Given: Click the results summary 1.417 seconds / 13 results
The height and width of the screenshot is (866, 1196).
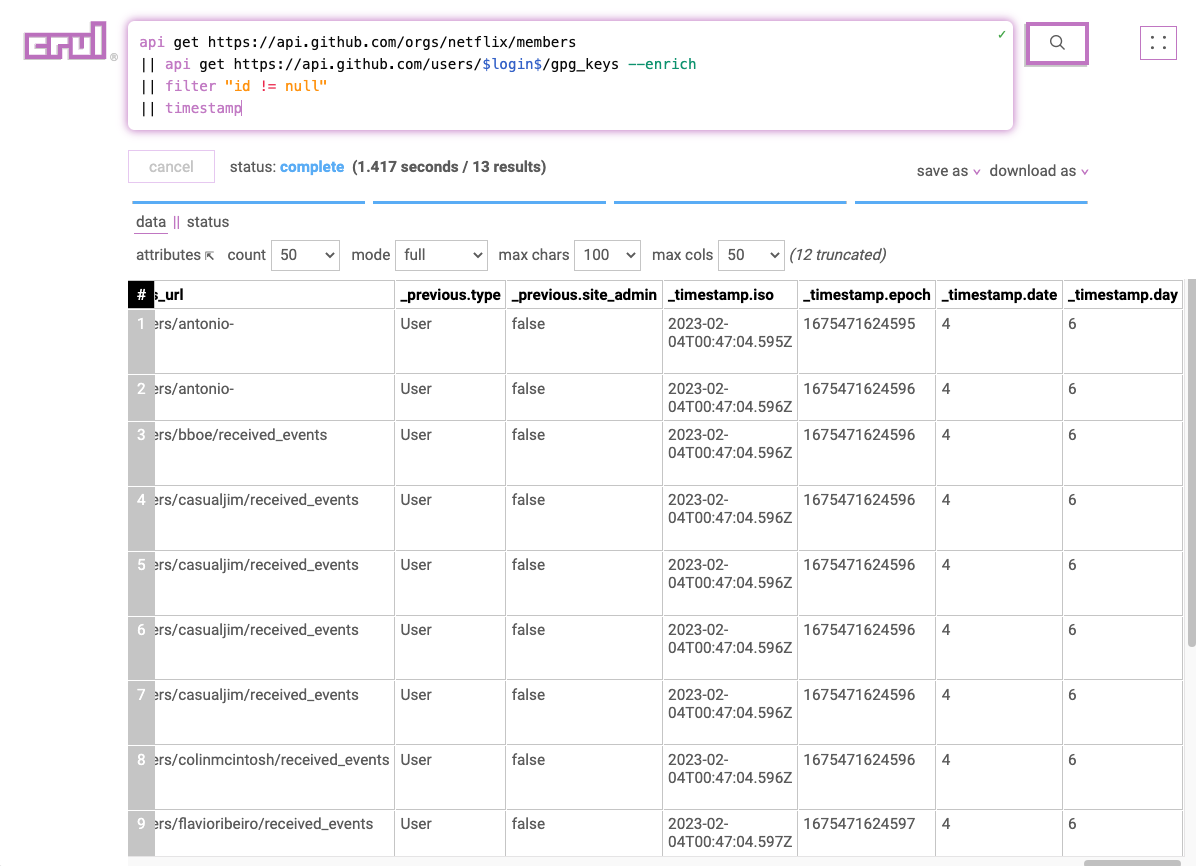Looking at the screenshot, I should coord(449,167).
